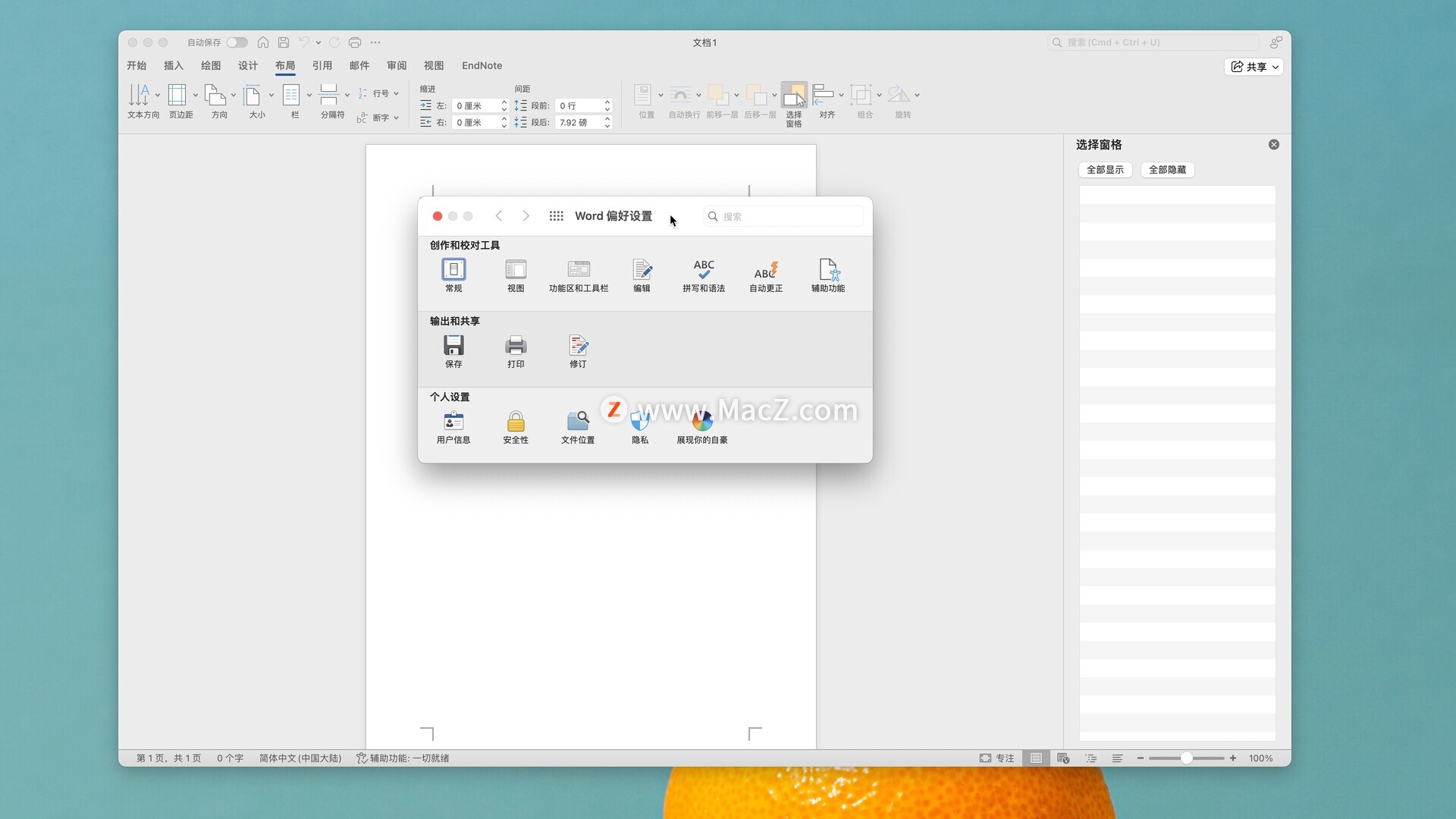Click the zoom in plus button
The image size is (1456, 819).
(x=1233, y=758)
